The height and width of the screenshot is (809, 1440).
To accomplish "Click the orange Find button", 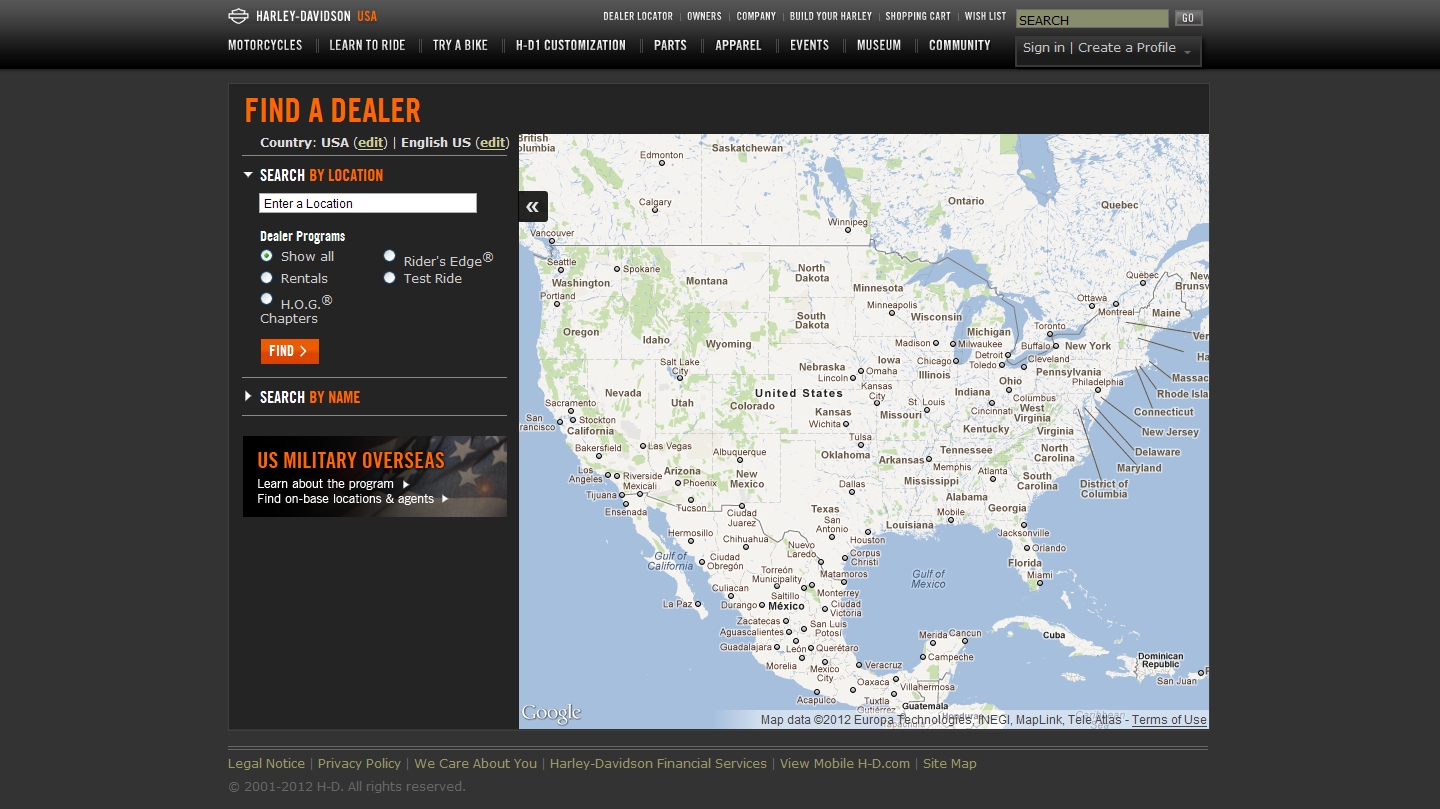I will [x=290, y=351].
